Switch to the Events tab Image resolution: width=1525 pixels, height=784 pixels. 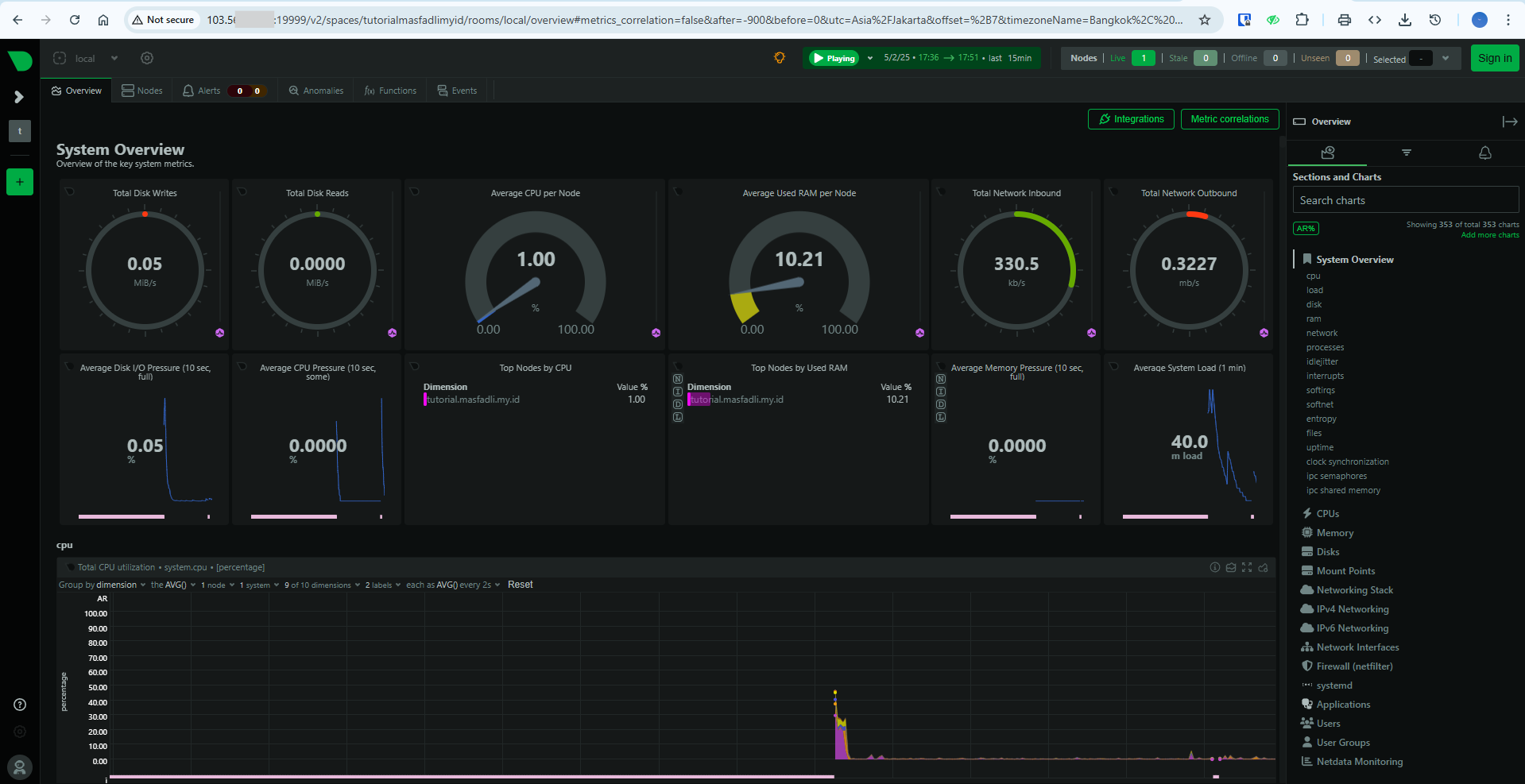(x=457, y=91)
